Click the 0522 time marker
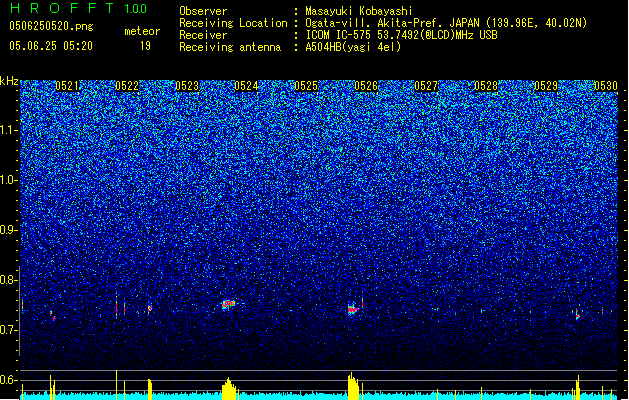 click(127, 86)
